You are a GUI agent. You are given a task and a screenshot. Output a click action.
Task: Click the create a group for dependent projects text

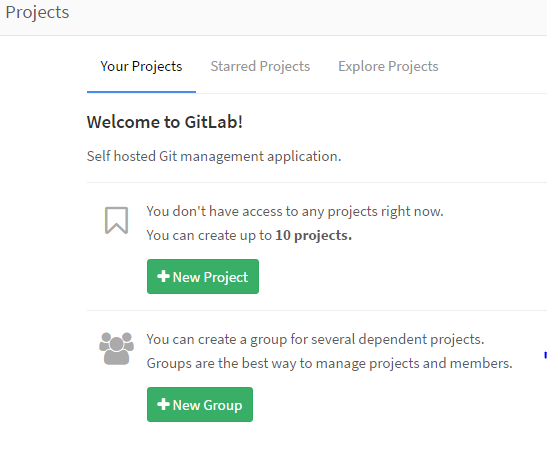click(315, 339)
